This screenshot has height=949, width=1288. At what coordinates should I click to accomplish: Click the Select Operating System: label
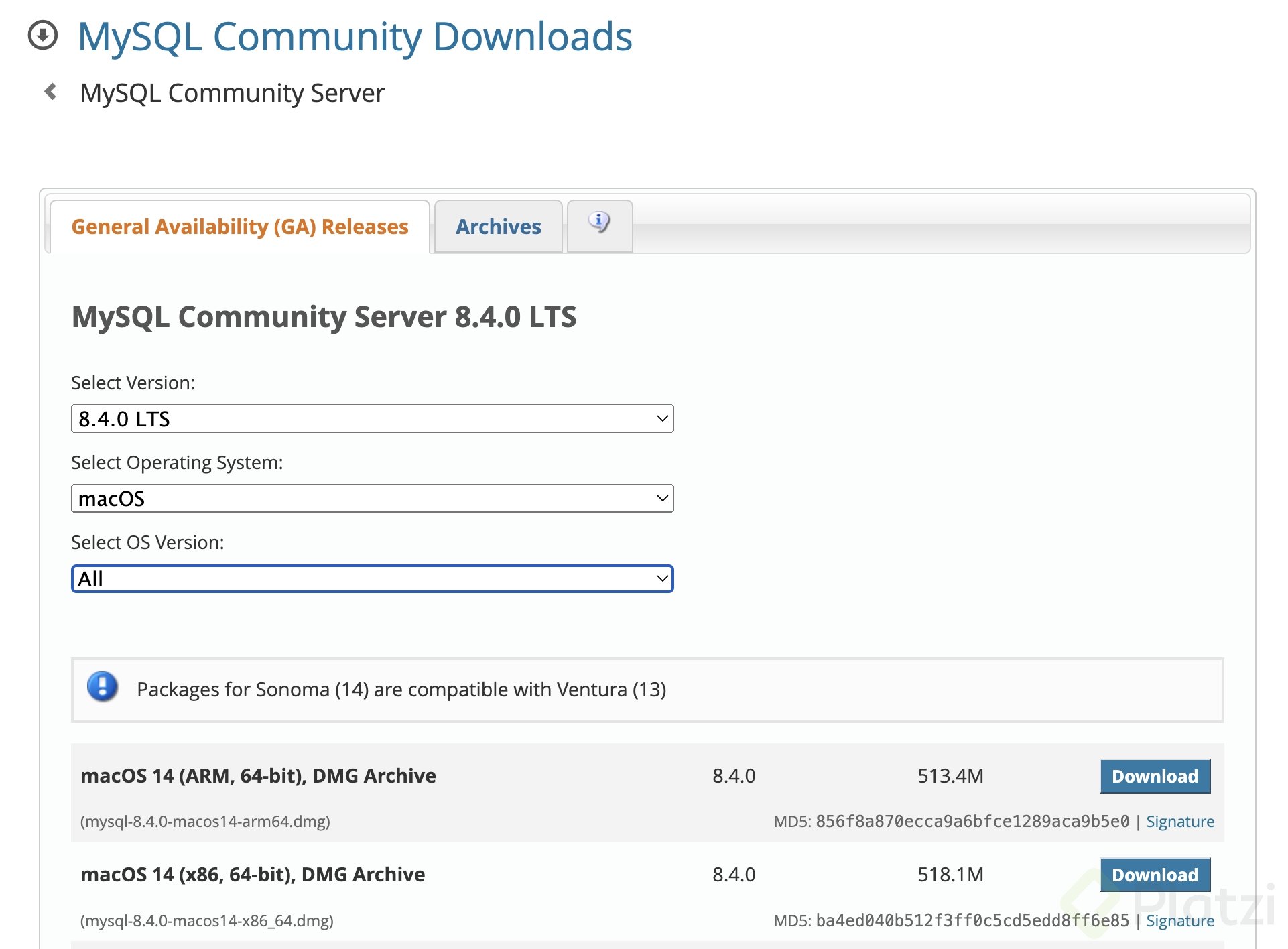(x=177, y=462)
